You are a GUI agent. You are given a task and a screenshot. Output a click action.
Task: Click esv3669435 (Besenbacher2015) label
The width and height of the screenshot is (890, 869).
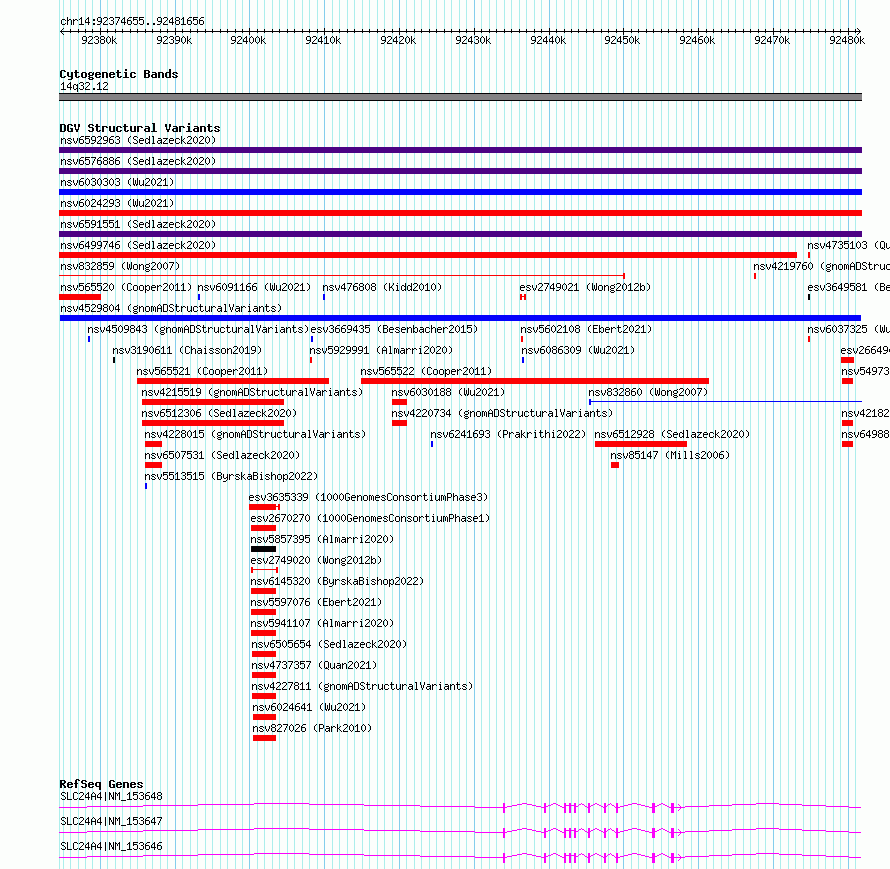pos(394,329)
